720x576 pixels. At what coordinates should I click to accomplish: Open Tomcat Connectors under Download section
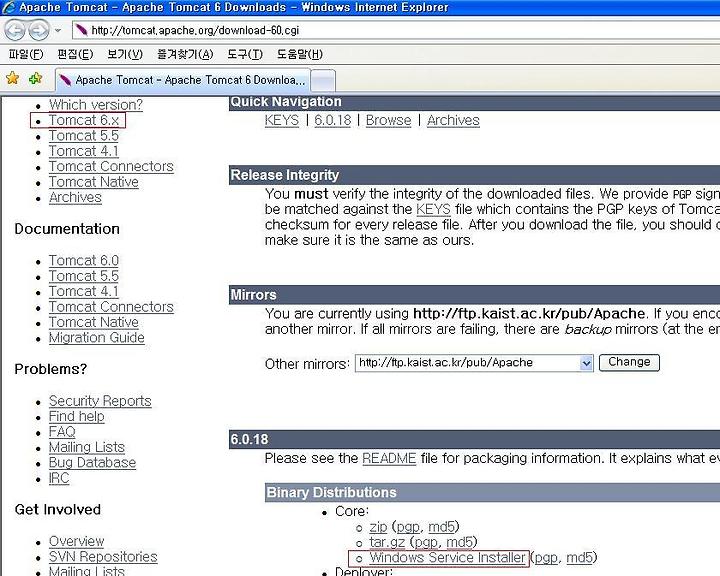(x=111, y=166)
